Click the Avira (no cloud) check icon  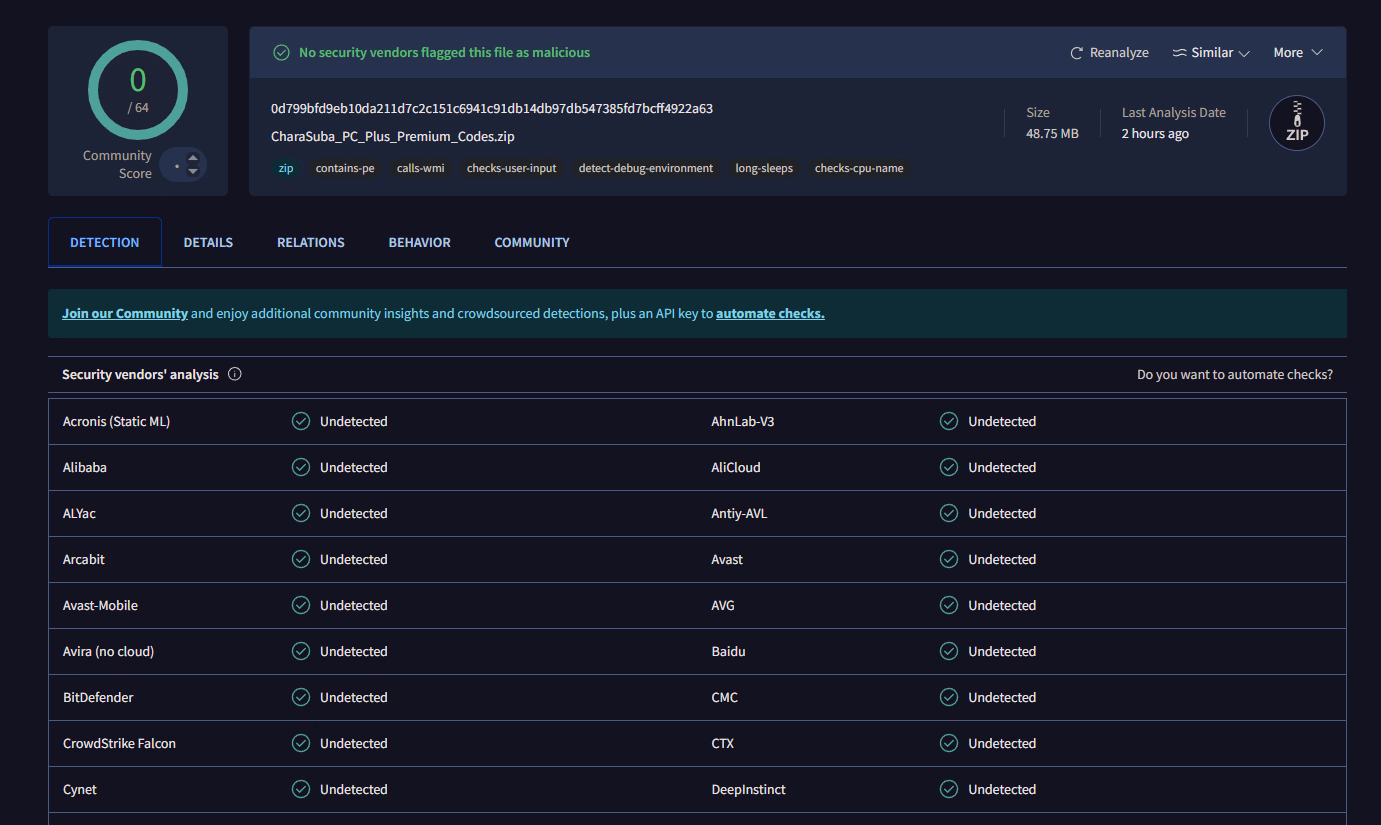pos(301,651)
